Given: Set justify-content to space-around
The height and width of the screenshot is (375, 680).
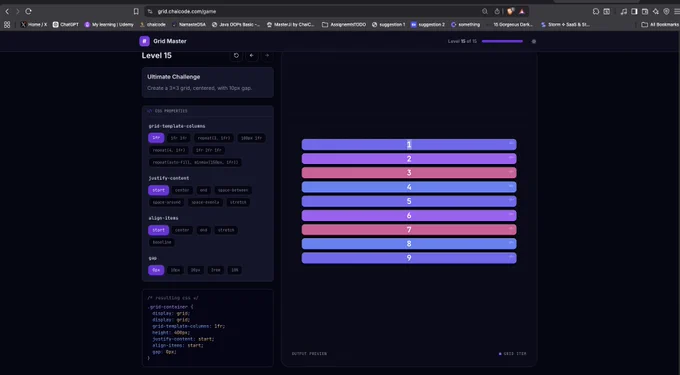Looking at the screenshot, I should click(x=167, y=202).
